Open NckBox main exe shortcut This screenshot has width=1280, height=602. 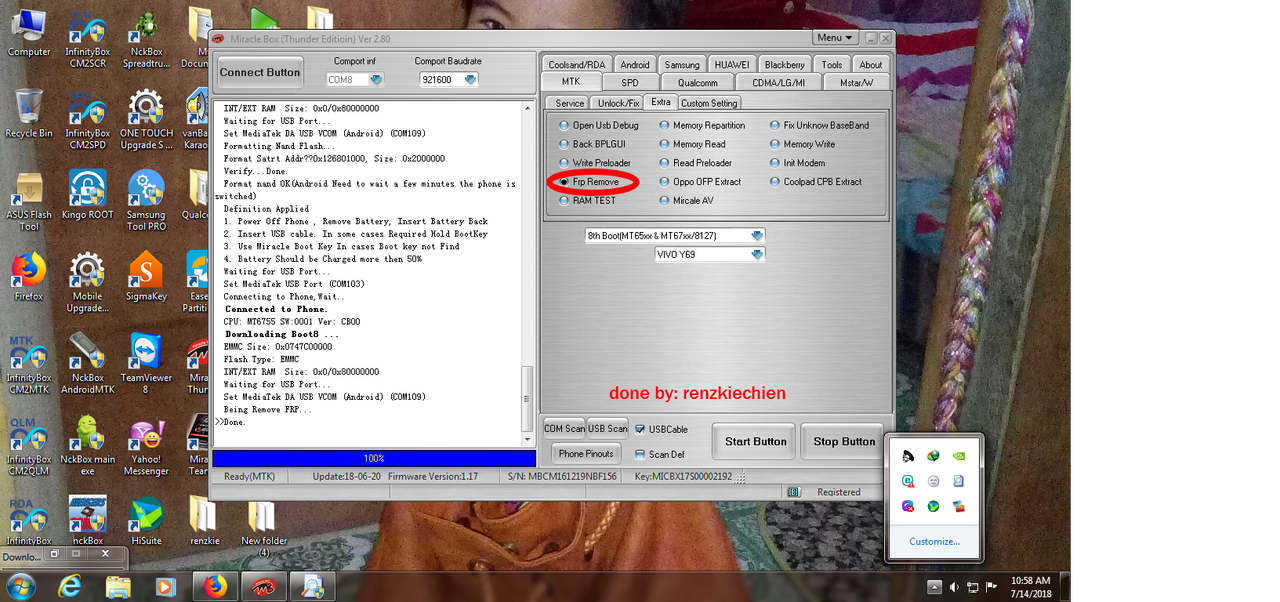pos(88,447)
